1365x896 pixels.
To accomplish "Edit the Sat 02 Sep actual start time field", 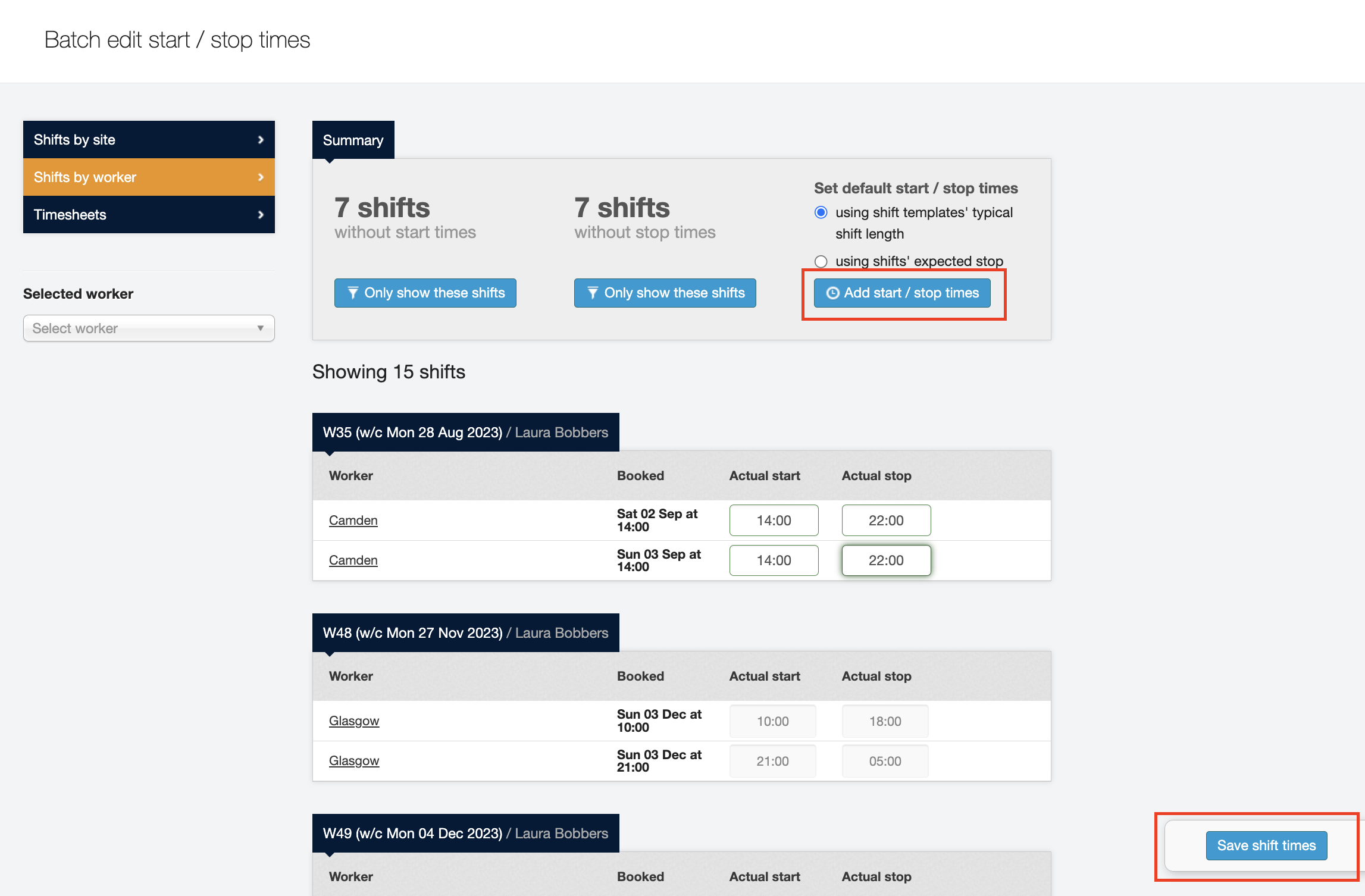I will 773,521.
